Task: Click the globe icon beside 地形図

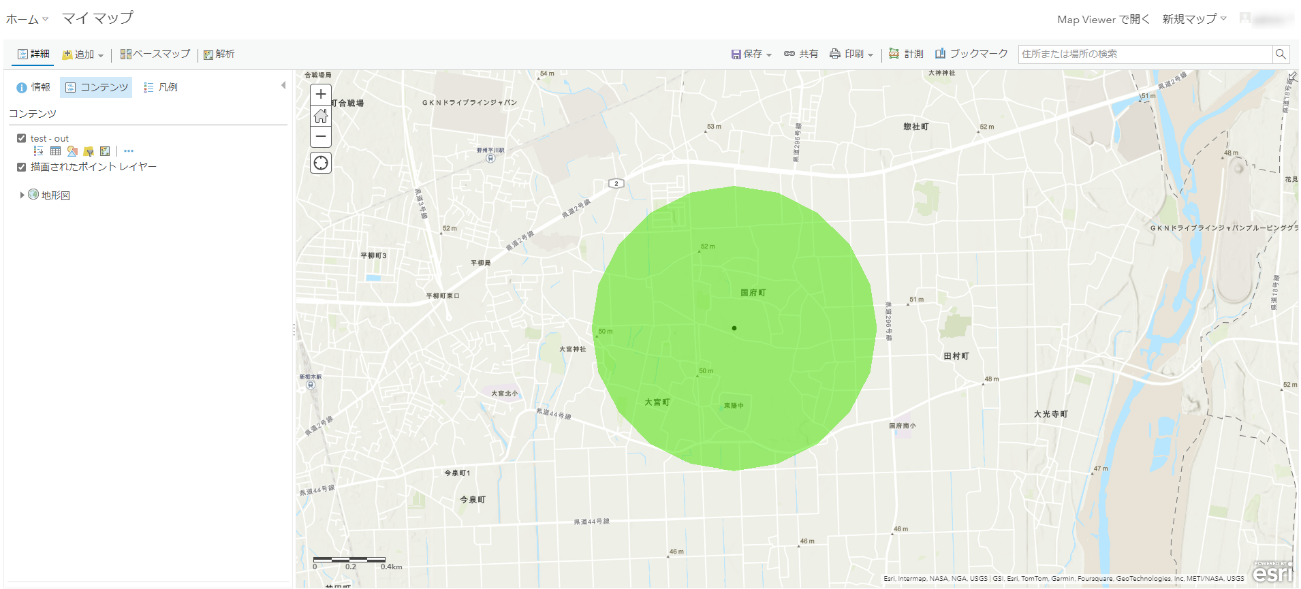Action: tap(34, 195)
